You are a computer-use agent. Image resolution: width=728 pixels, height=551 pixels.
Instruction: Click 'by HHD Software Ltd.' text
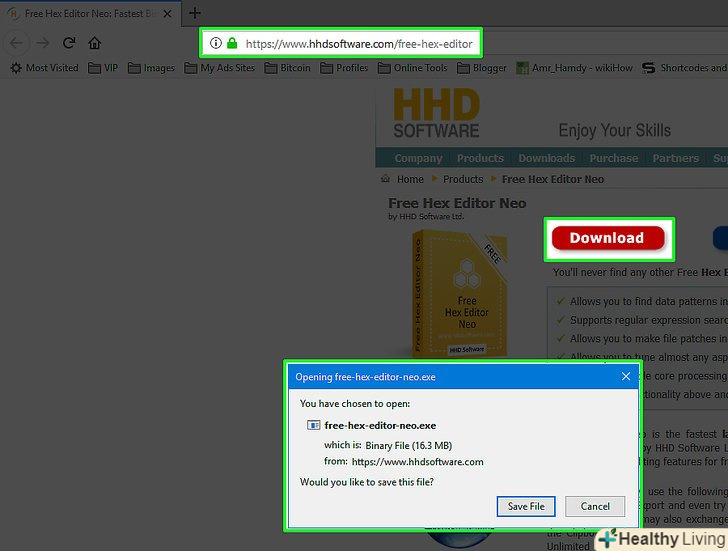426,216
